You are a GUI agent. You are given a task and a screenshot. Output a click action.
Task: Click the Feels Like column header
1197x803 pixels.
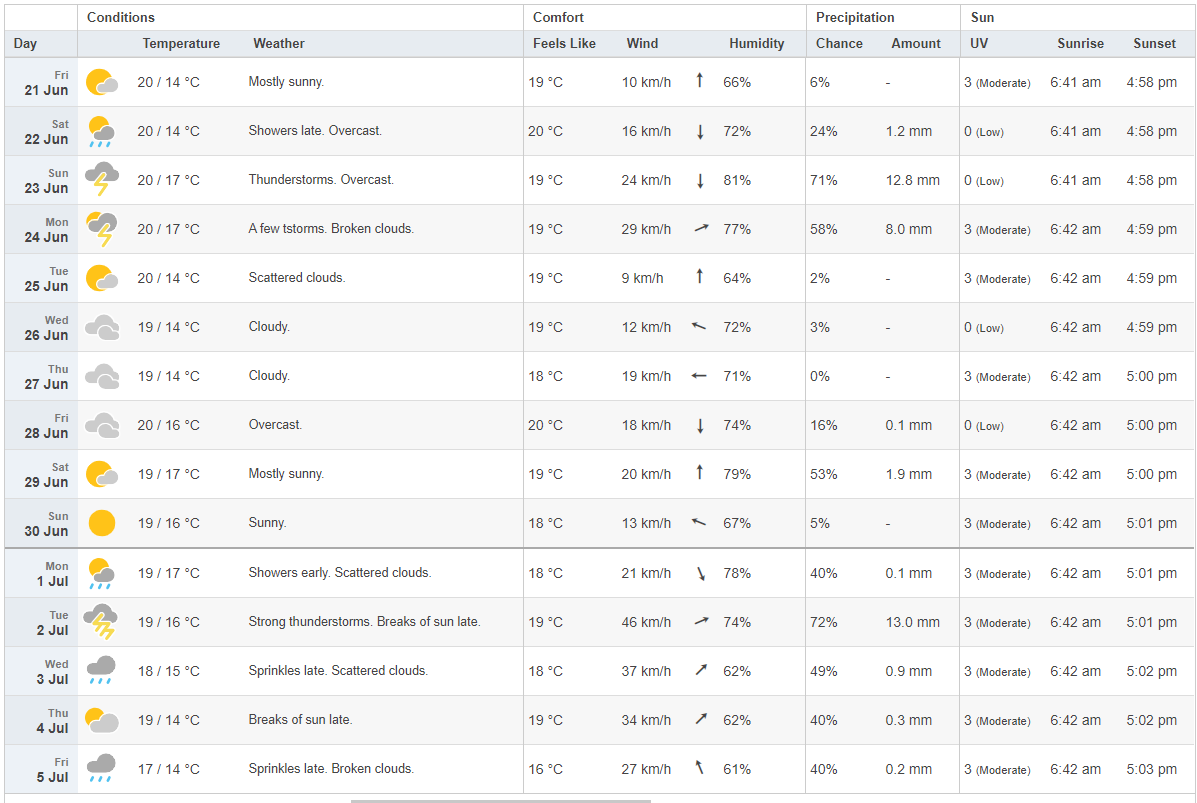(564, 44)
